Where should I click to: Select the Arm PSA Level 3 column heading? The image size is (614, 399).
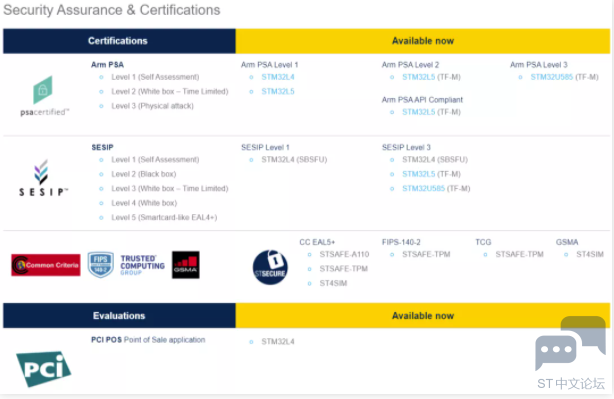[538, 65]
